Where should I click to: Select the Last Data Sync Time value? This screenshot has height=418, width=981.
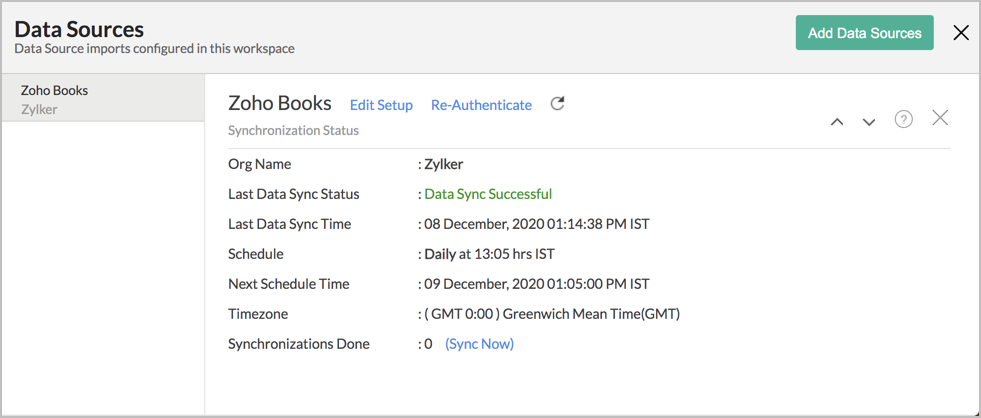pyautogui.click(x=537, y=224)
